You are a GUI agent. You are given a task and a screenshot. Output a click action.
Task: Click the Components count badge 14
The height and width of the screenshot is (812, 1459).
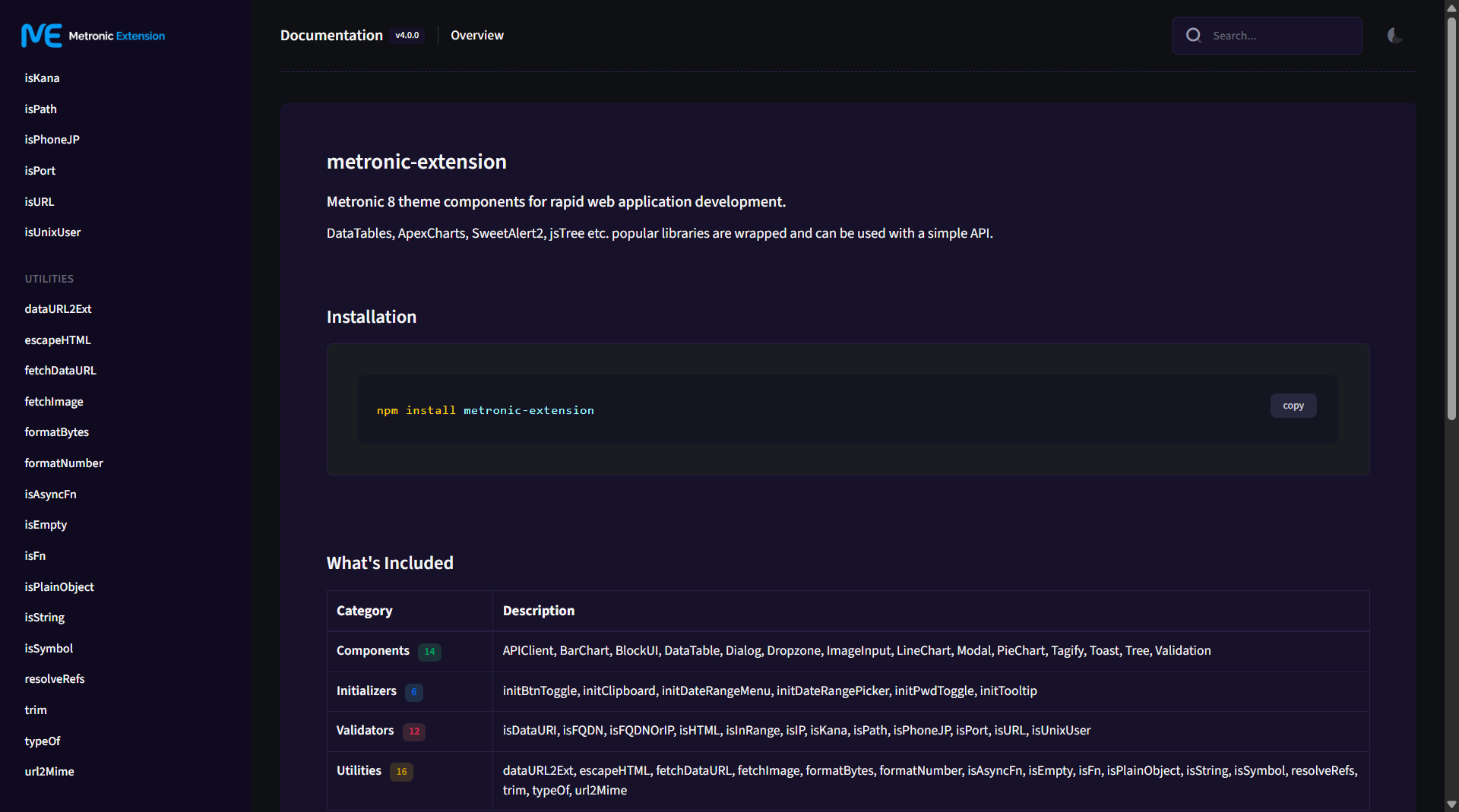[x=429, y=652]
